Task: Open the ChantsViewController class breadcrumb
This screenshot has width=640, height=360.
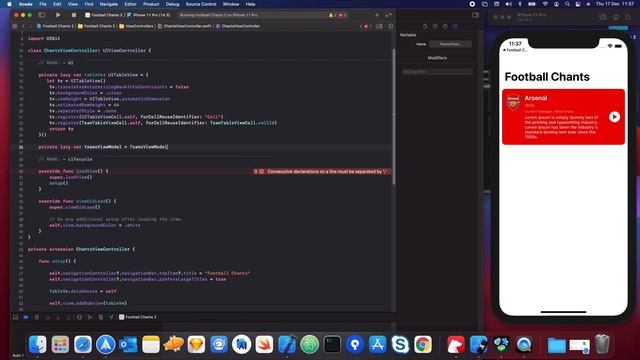Action: [238, 26]
